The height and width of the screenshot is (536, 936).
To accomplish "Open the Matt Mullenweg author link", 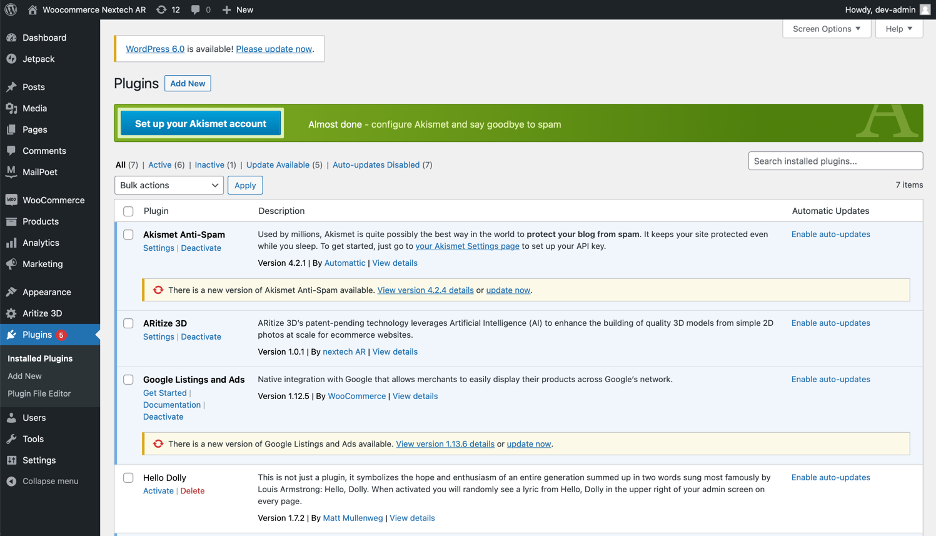I will click(353, 518).
